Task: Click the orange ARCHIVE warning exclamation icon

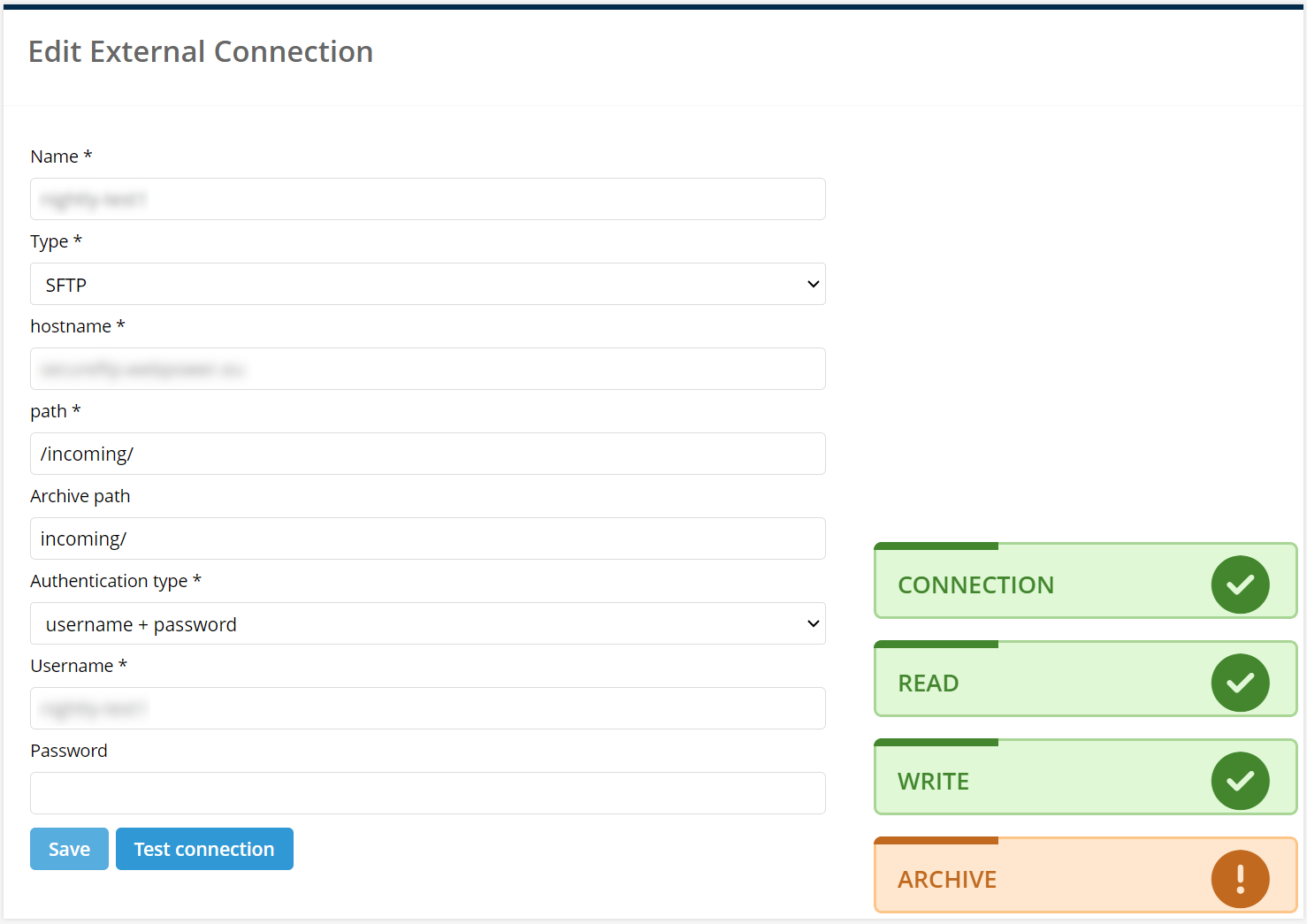Action: click(1240, 879)
